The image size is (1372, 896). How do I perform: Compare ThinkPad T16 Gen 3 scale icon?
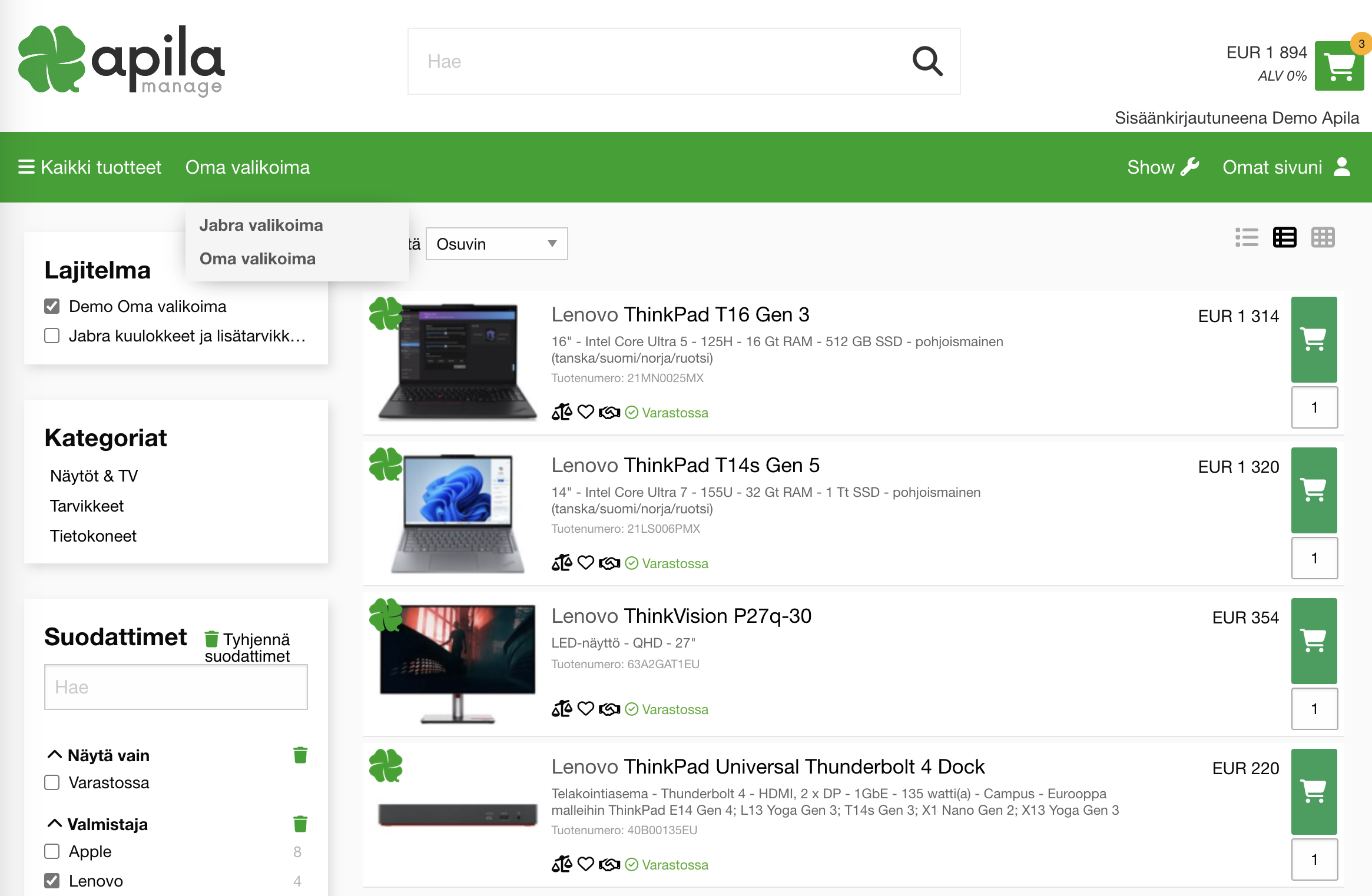pos(562,412)
